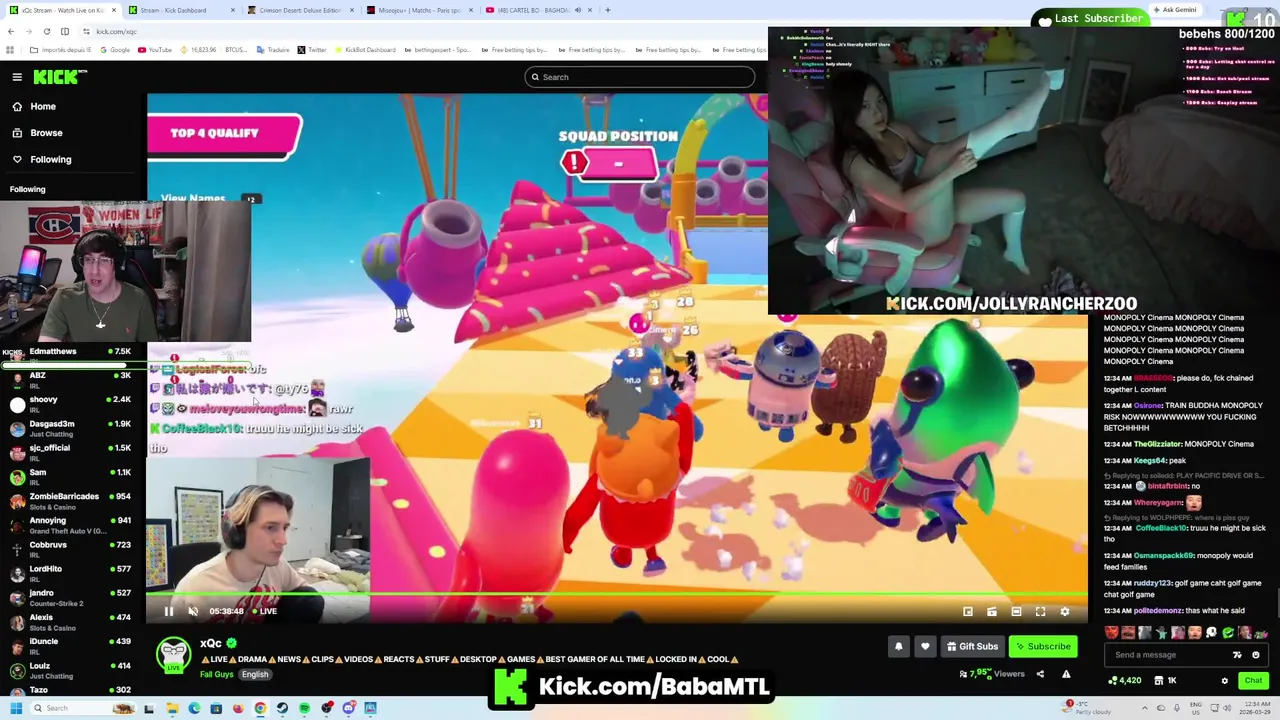Click the Gift Subs button
Viewport: 1280px width, 720px height.
tap(972, 646)
